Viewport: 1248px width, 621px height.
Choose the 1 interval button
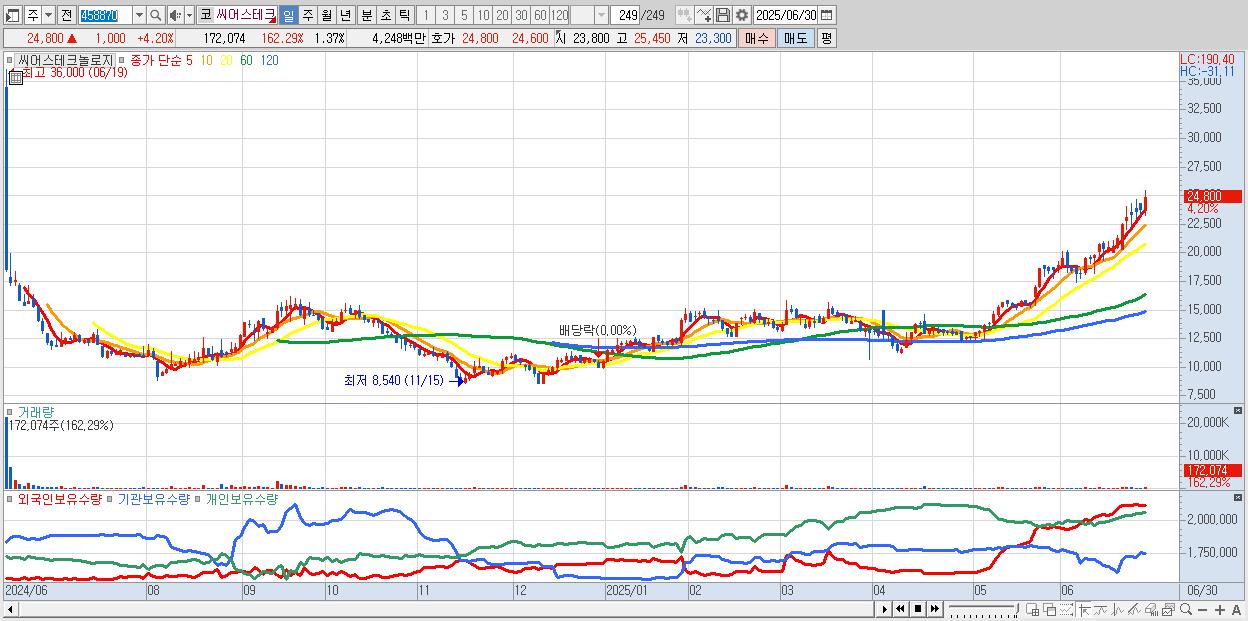pos(425,15)
